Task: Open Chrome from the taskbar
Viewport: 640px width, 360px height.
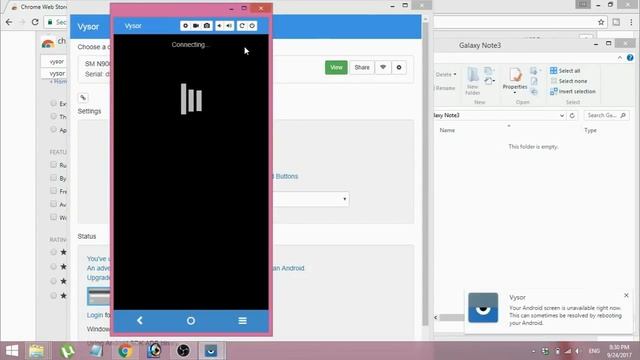Action: click(125, 351)
